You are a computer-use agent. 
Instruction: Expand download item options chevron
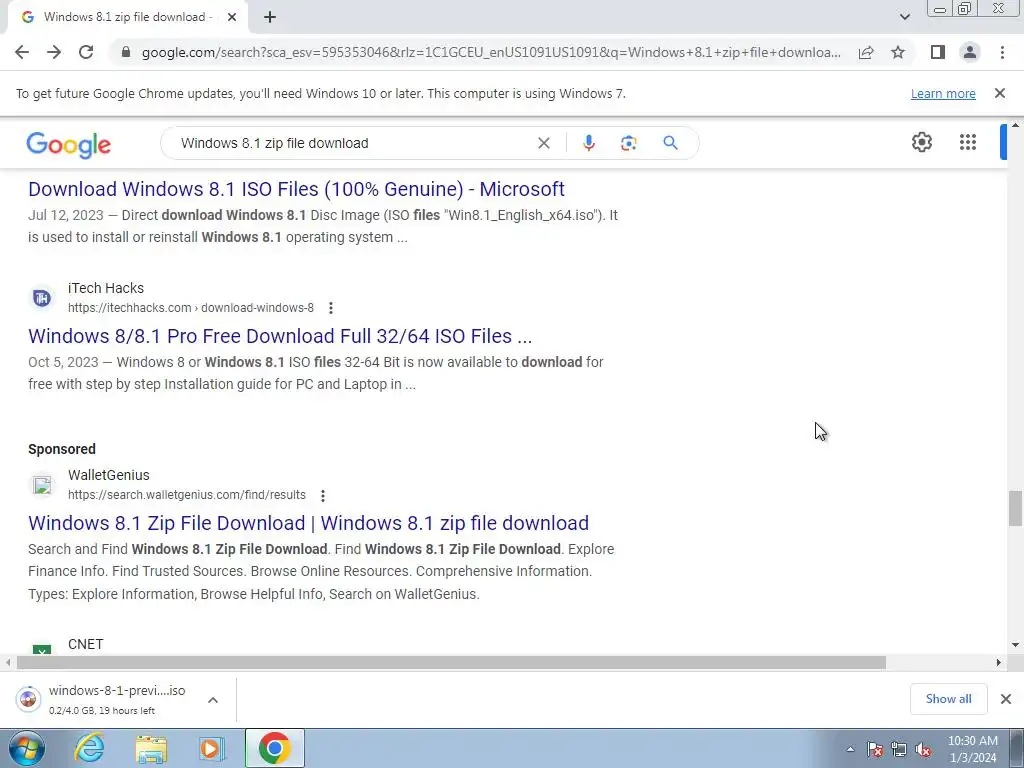[x=213, y=700]
